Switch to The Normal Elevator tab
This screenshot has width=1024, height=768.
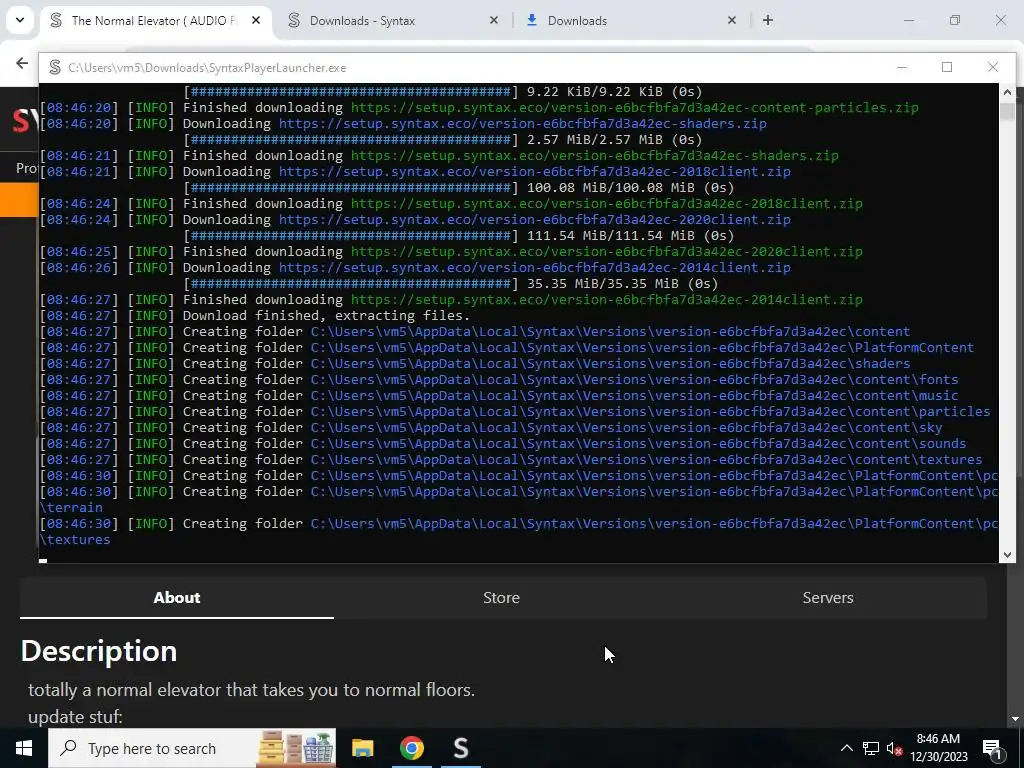tap(154, 20)
